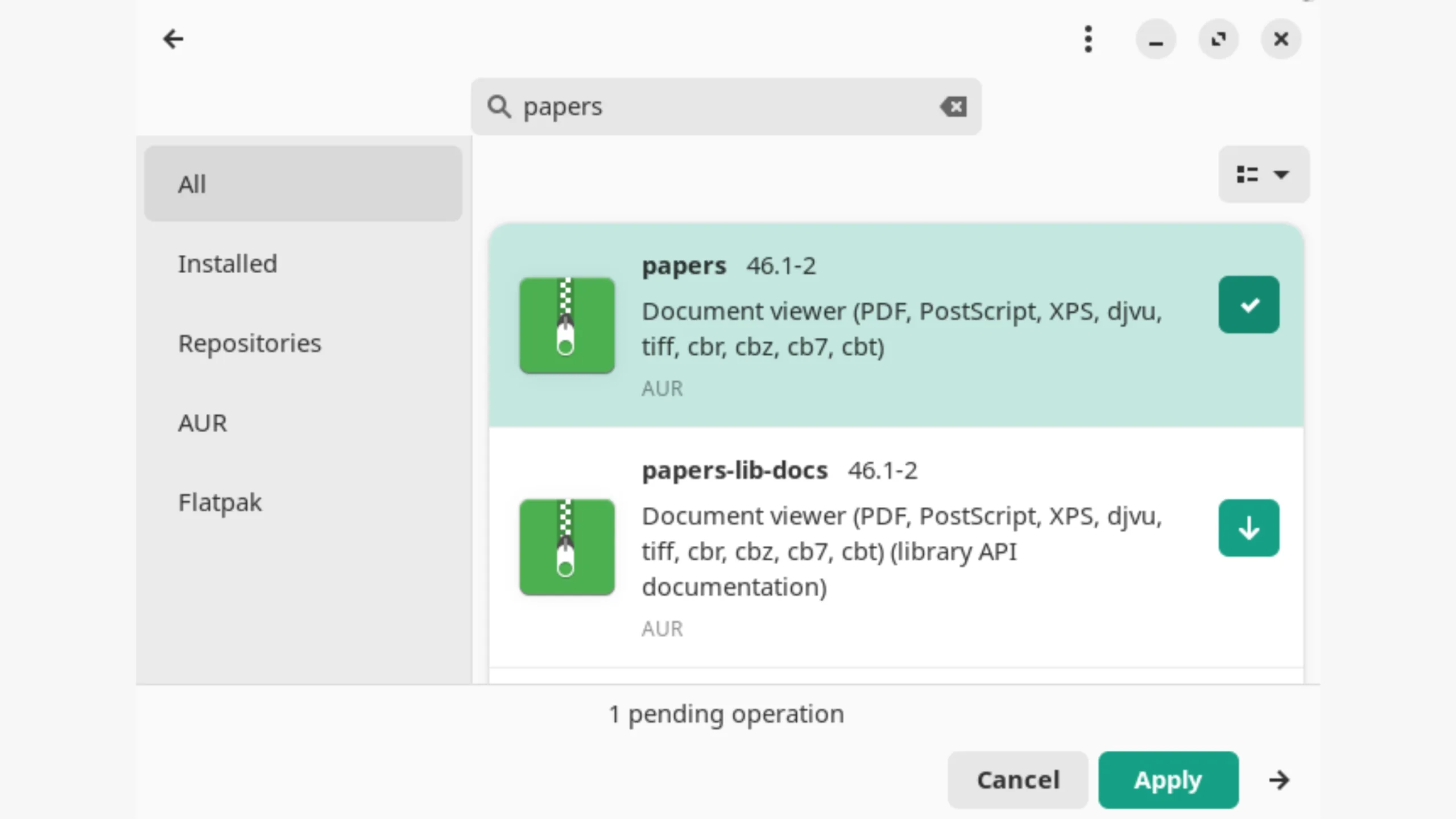Open the papers-lib-docs package name
Viewport: 1456px width, 819px height.
point(735,470)
